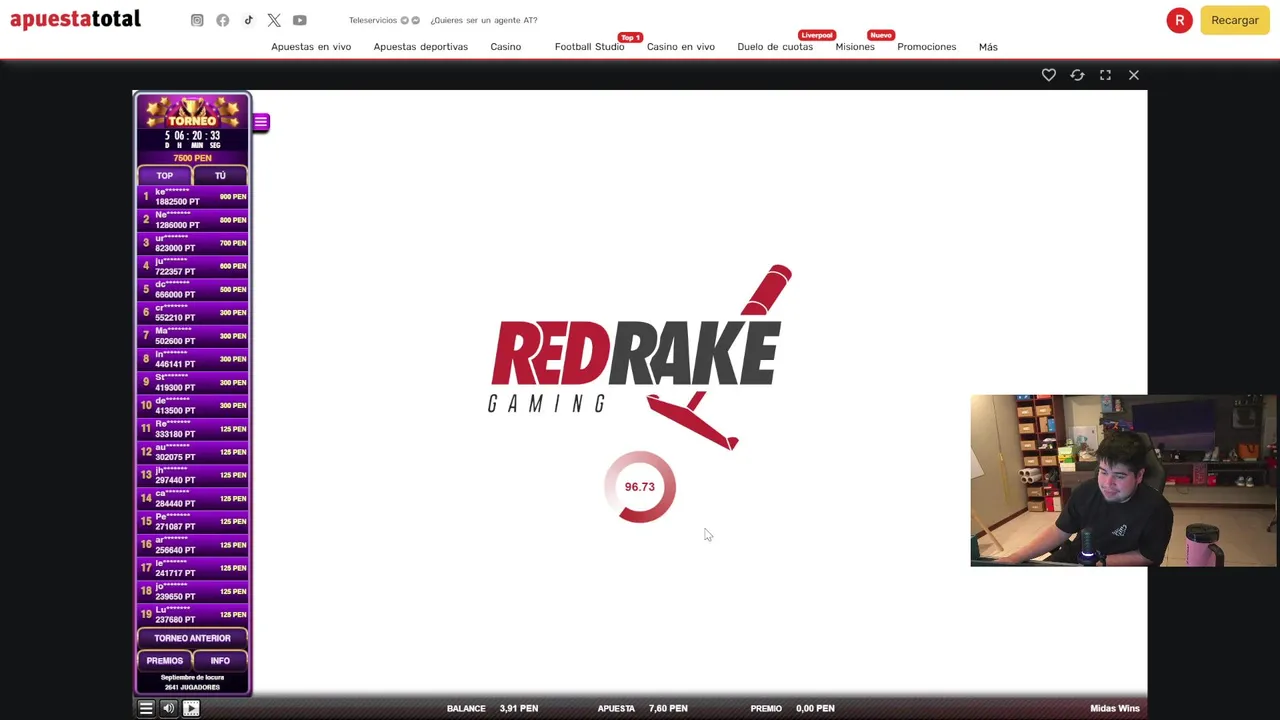Click the tournament countdown timer
The height and width of the screenshot is (720, 1280).
[x=192, y=139]
